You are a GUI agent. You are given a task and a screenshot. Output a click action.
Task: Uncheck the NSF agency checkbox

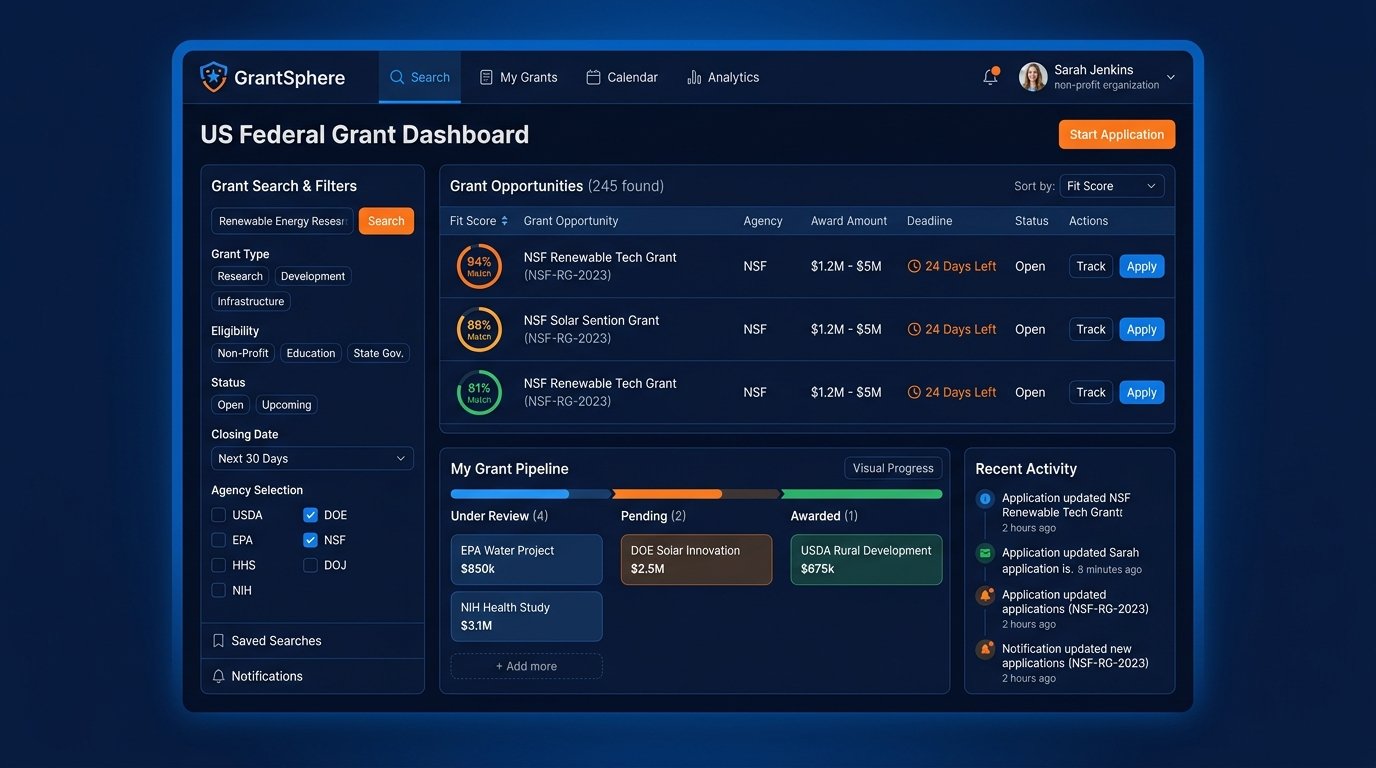[x=310, y=540]
